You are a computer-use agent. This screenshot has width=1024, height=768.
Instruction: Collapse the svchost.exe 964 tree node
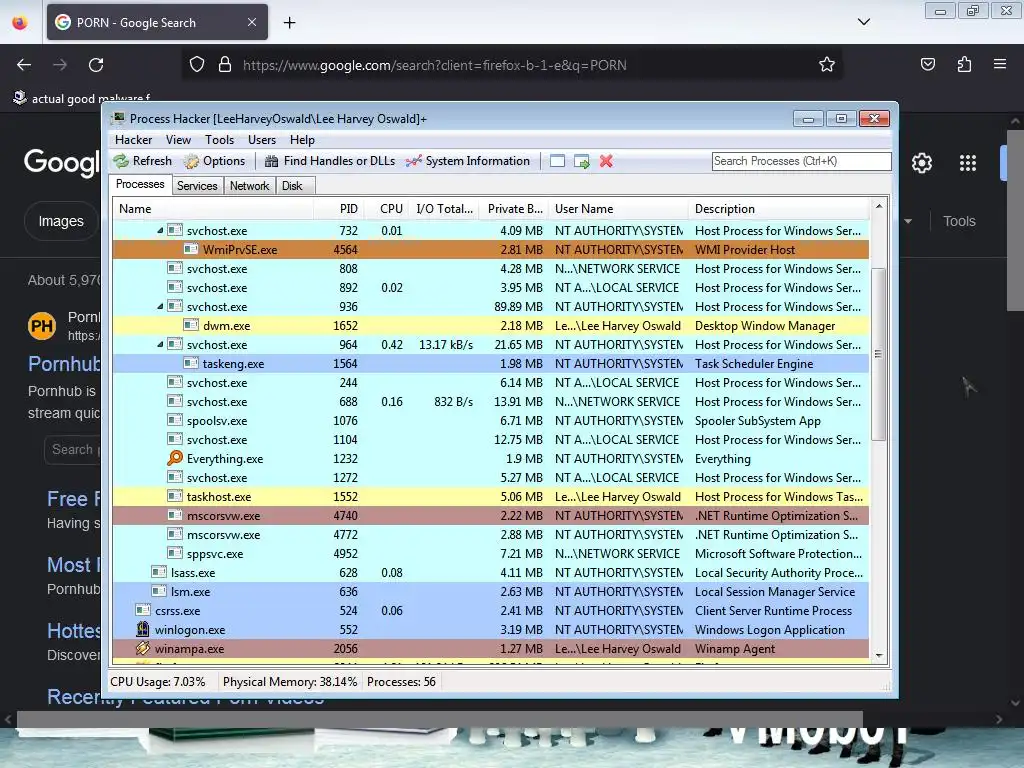[160, 344]
